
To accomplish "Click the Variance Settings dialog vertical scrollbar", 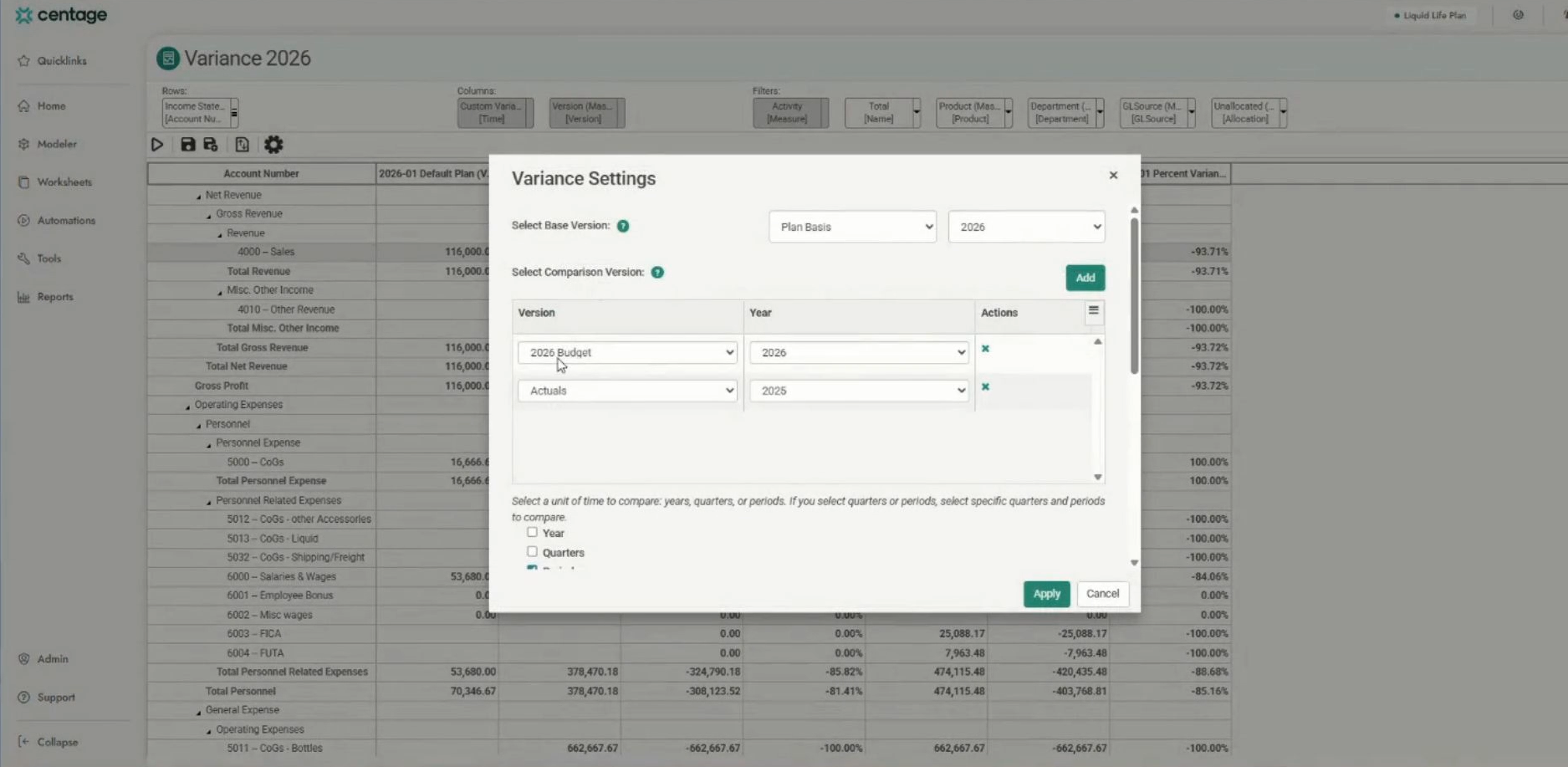I will click(x=1134, y=293).
